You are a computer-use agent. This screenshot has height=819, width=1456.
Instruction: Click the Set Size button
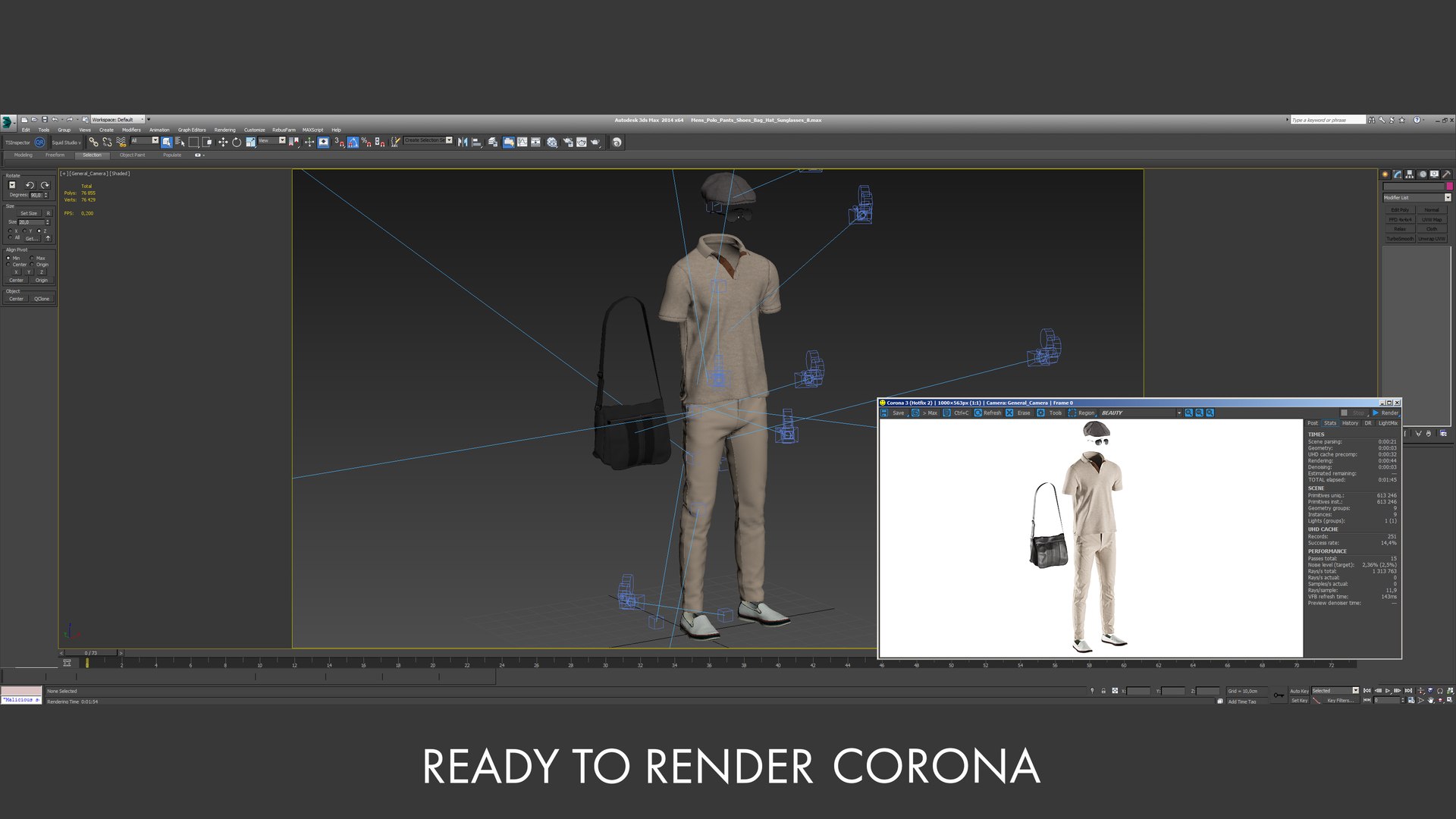29,213
